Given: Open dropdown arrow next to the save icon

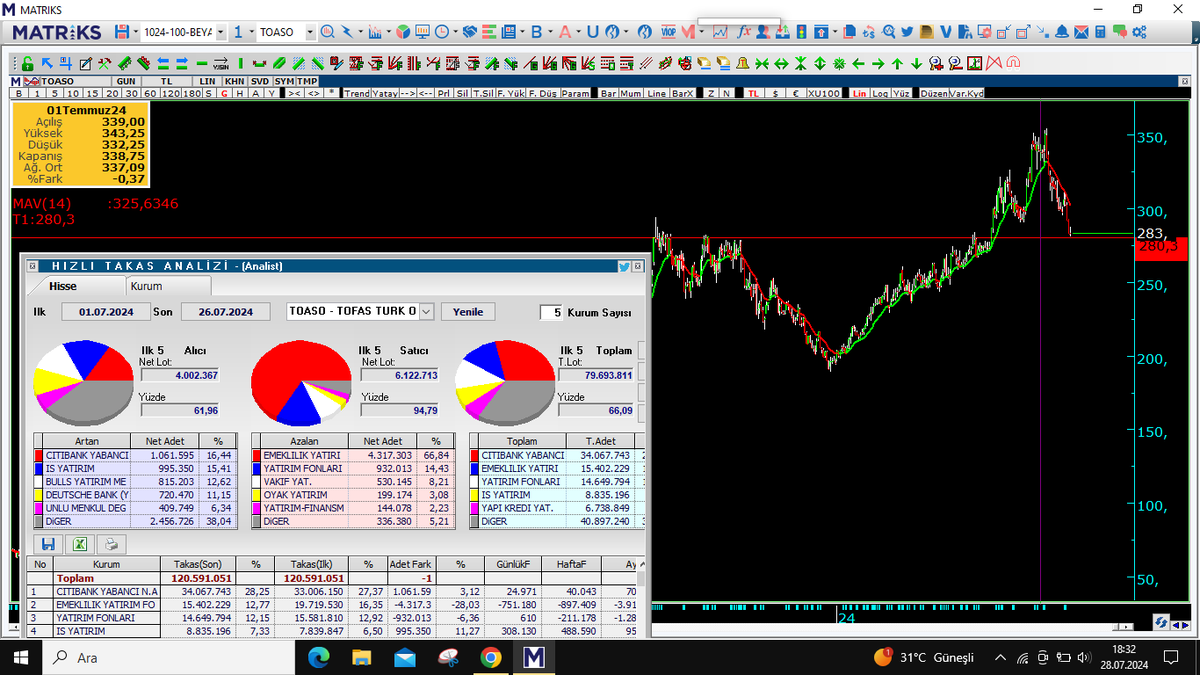Looking at the screenshot, I should [135, 32].
